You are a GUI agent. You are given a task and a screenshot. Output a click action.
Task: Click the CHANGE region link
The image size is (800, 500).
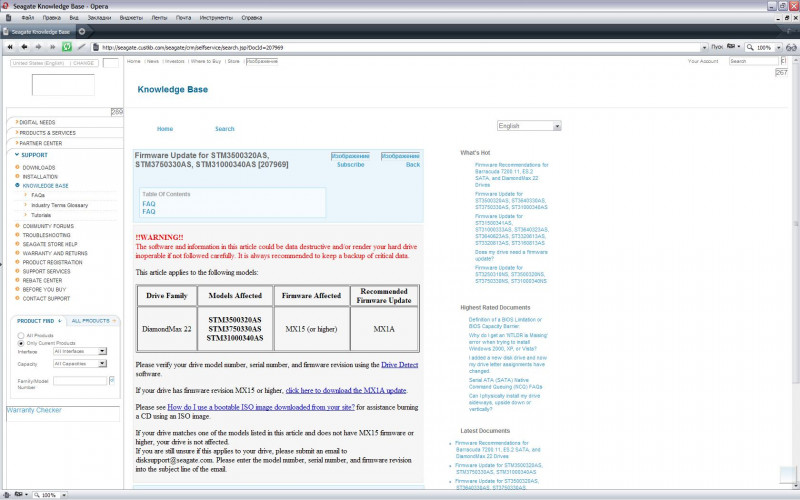83,63
